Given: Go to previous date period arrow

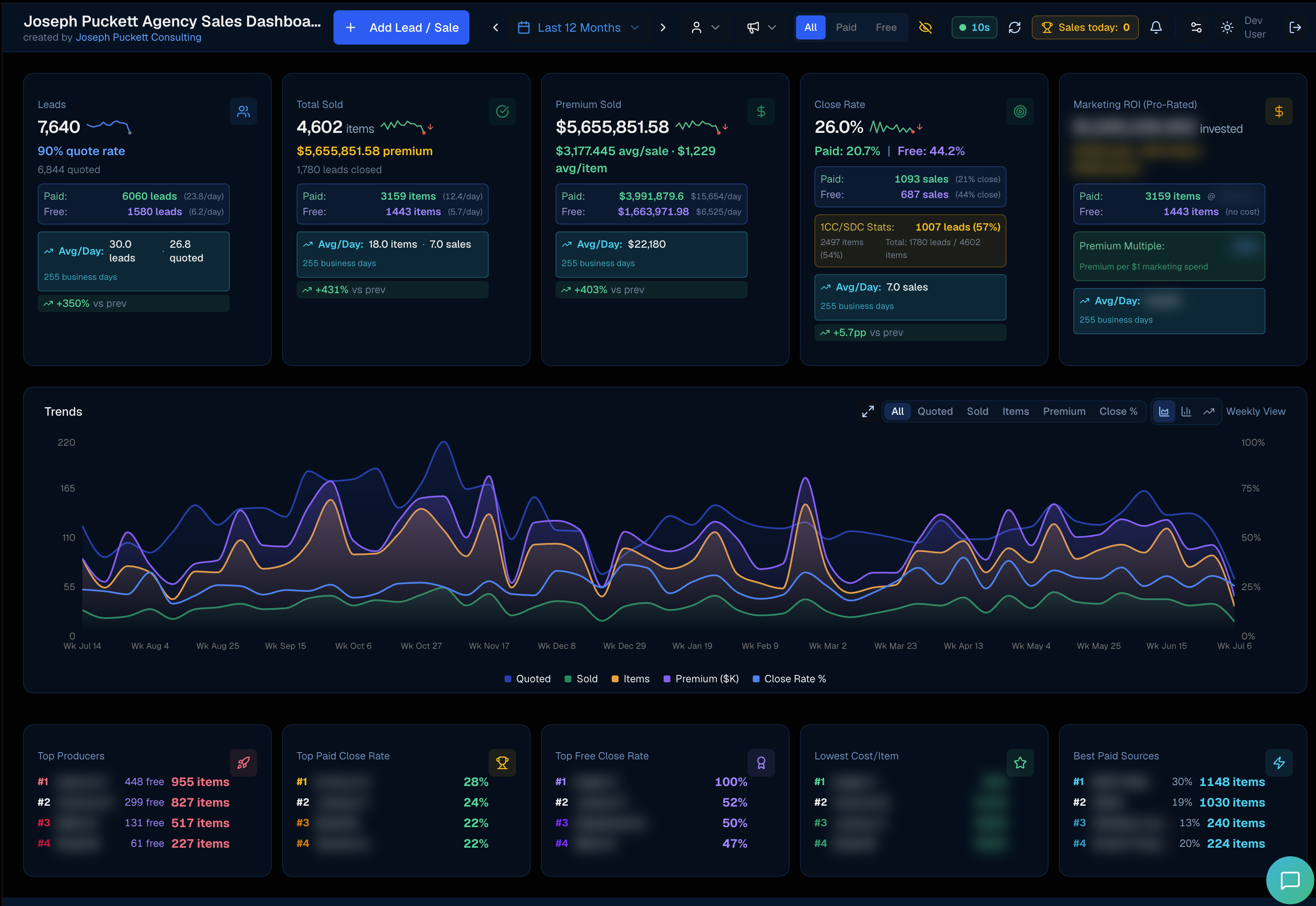Looking at the screenshot, I should [495, 27].
